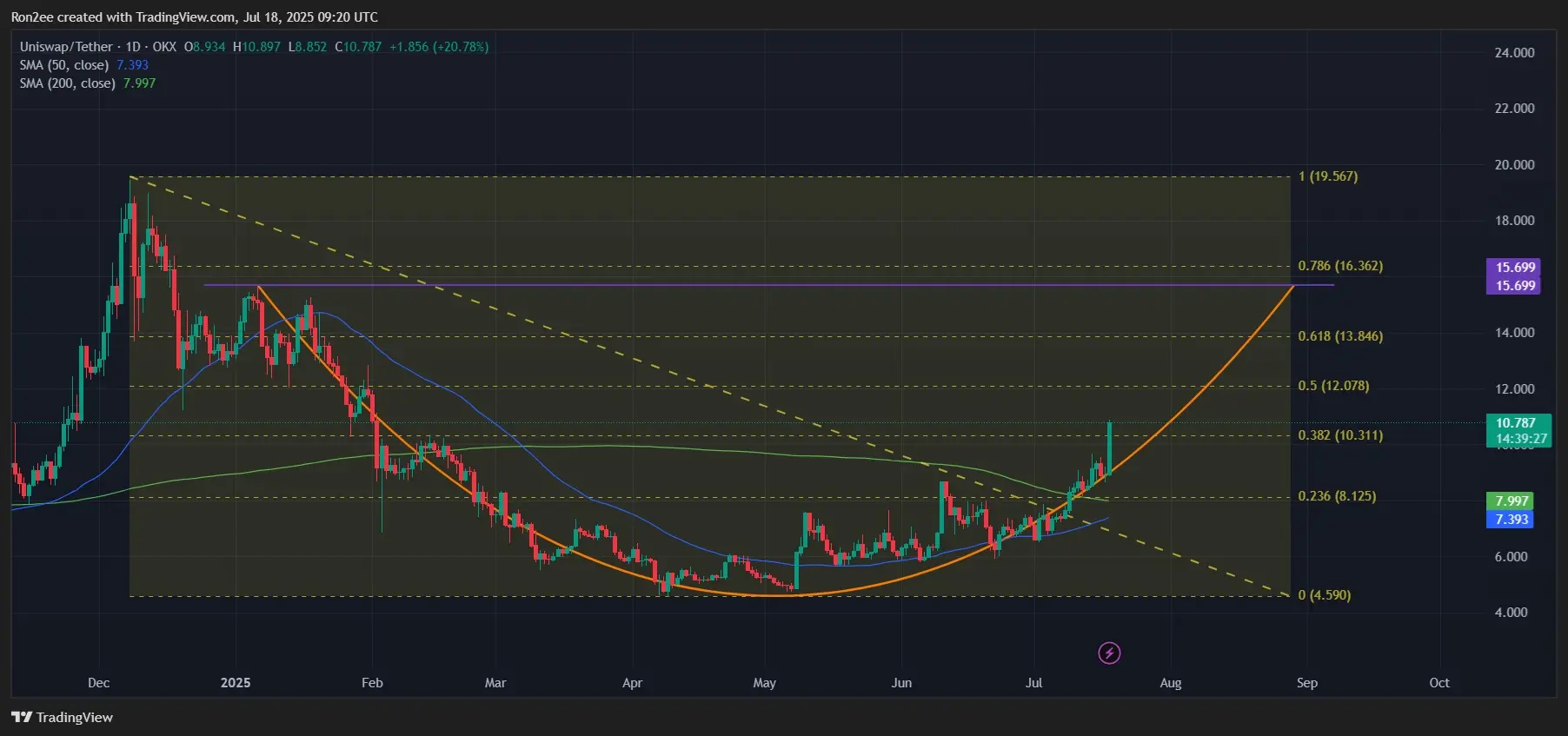Viewport: 1568px width, 736px height.
Task: Click the 4.000 price axis label
Action: [x=1511, y=613]
